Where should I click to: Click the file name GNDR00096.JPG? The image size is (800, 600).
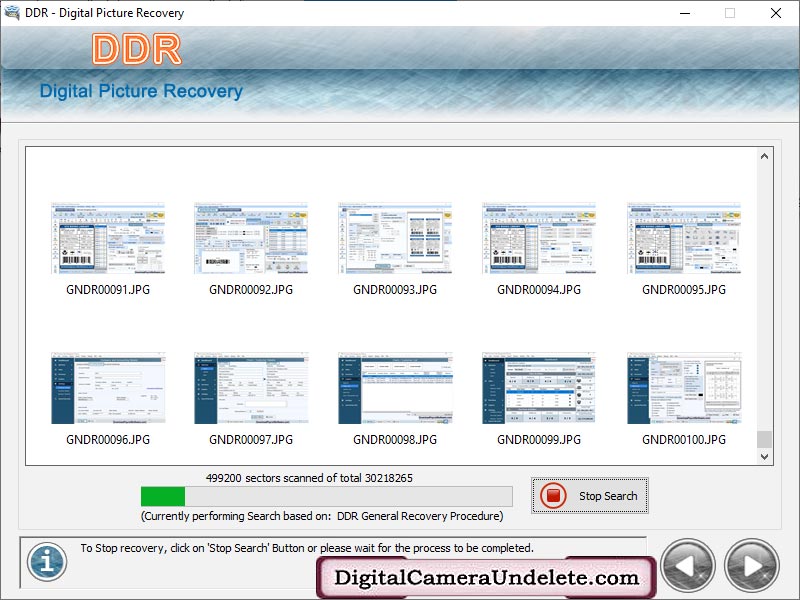(x=108, y=440)
